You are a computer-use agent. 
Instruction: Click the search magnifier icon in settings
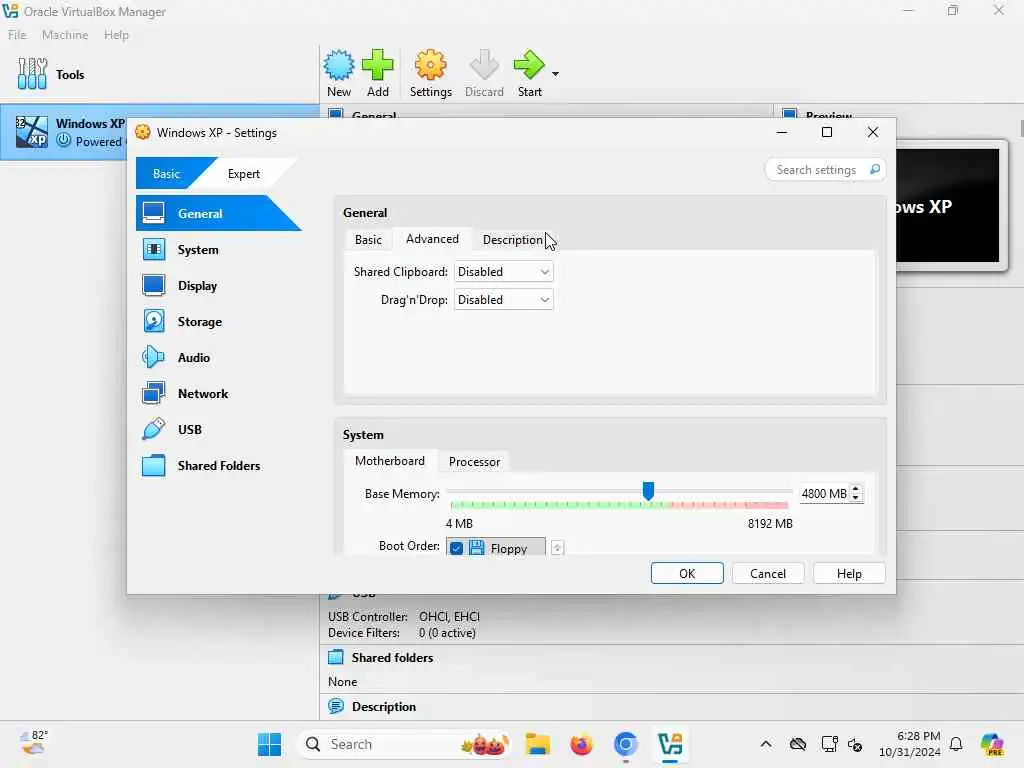click(875, 170)
